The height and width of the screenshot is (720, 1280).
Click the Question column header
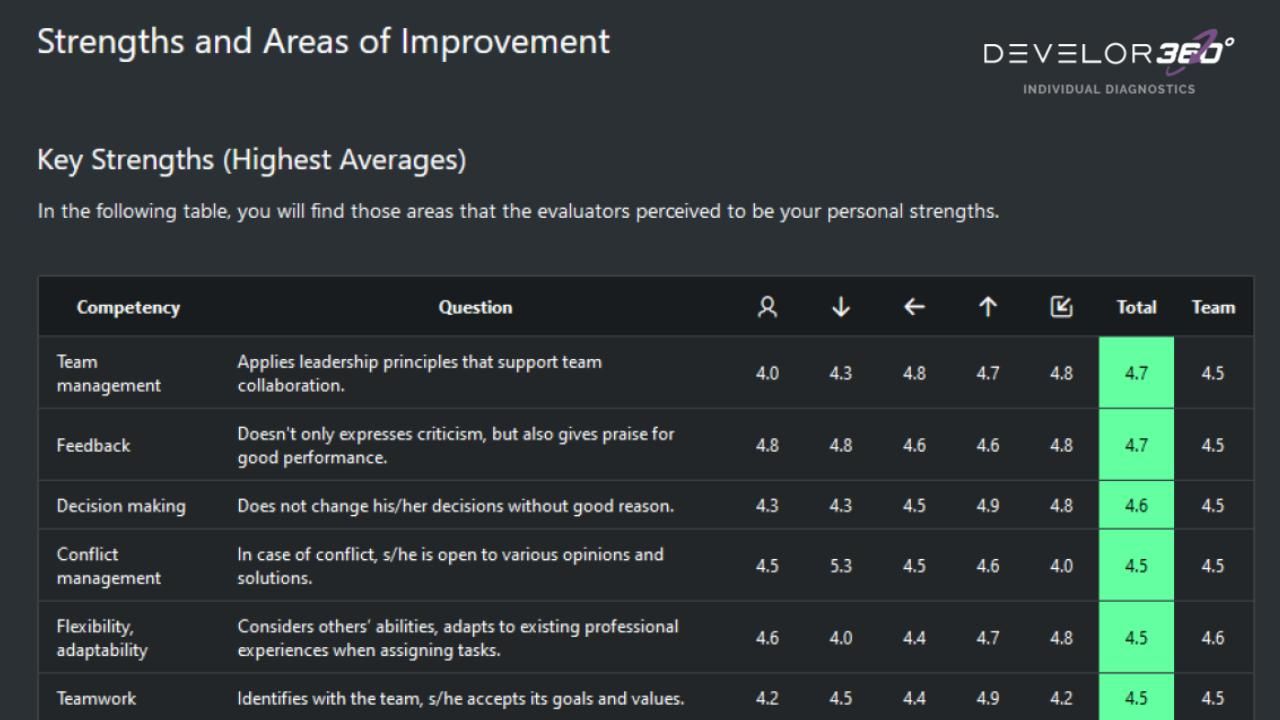(x=475, y=308)
